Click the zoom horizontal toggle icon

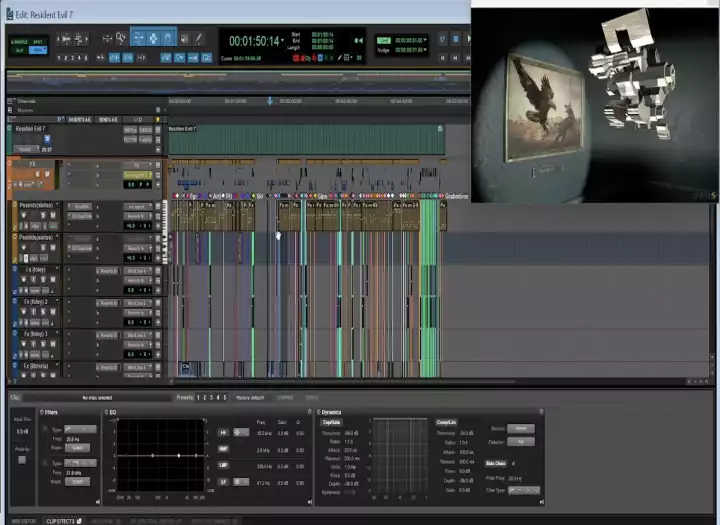coord(107,39)
